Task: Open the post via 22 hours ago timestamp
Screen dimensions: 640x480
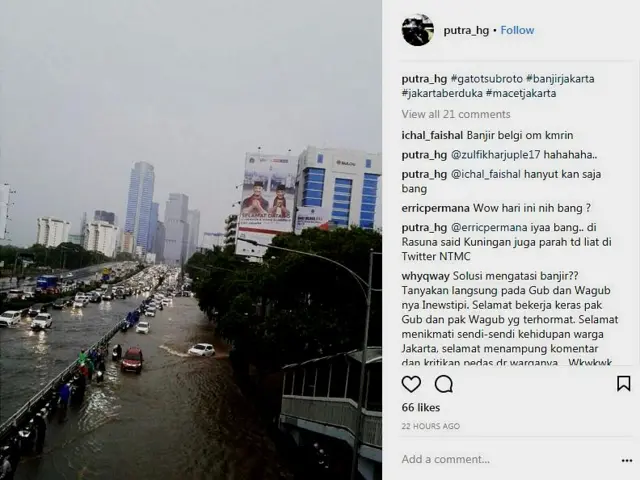Action: (431, 426)
